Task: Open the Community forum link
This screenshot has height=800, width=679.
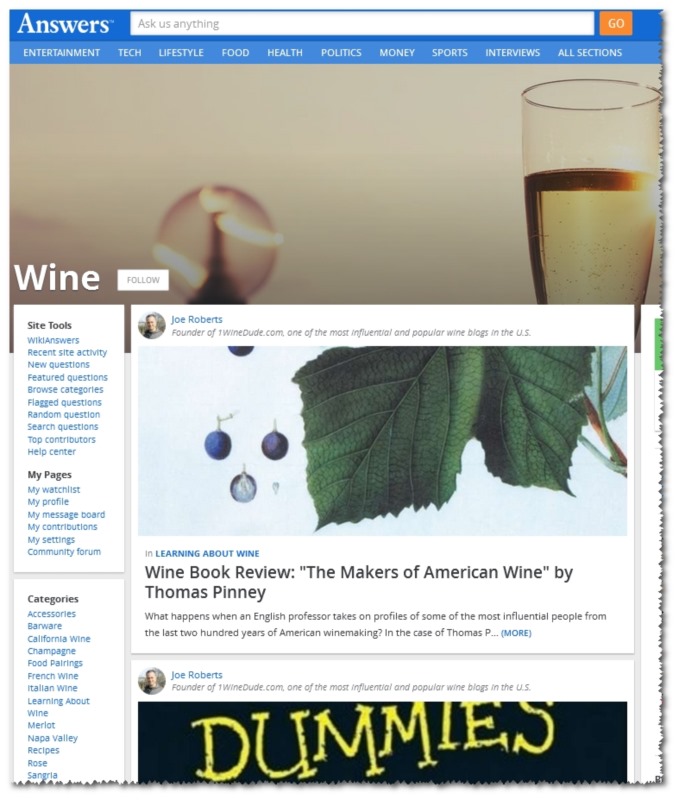Action: point(64,552)
